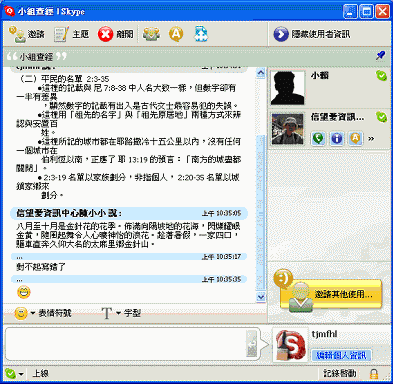Screen dimensions: 393x384
Task: Expand more actions chevron for 信望愛資訊
Action: pyautogui.click(x=371, y=138)
